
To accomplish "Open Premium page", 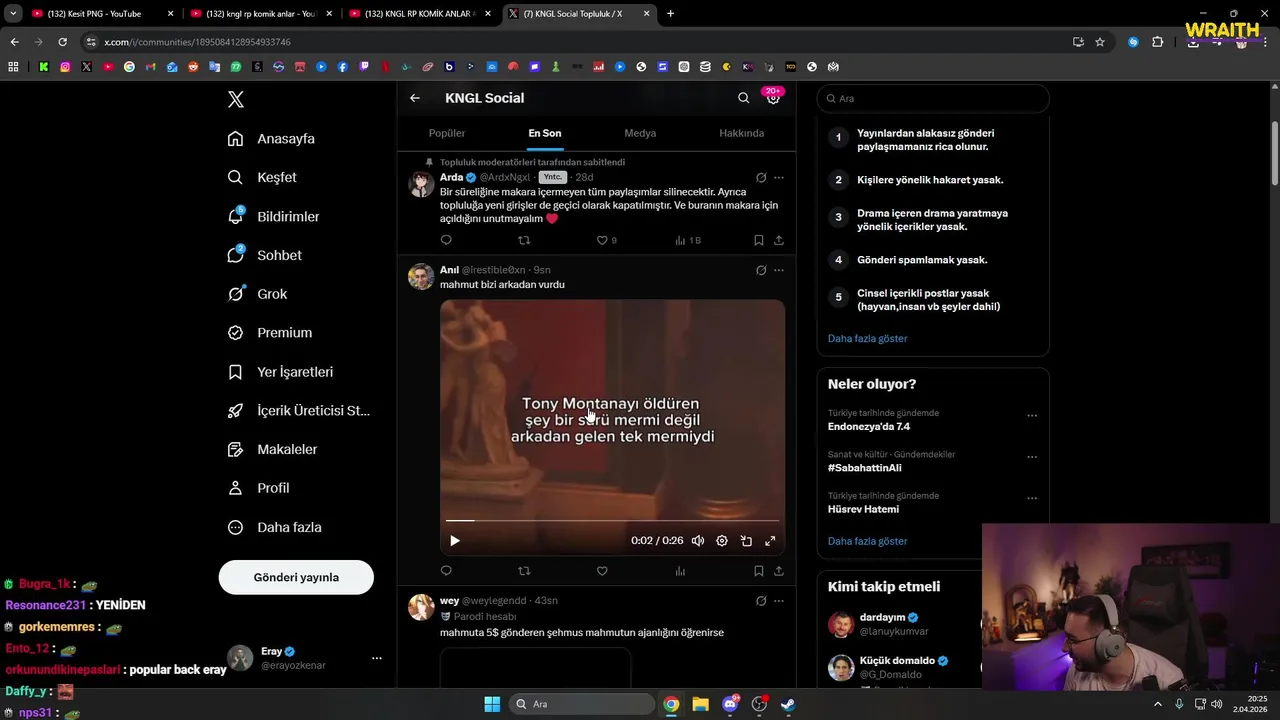I will [x=269, y=333].
